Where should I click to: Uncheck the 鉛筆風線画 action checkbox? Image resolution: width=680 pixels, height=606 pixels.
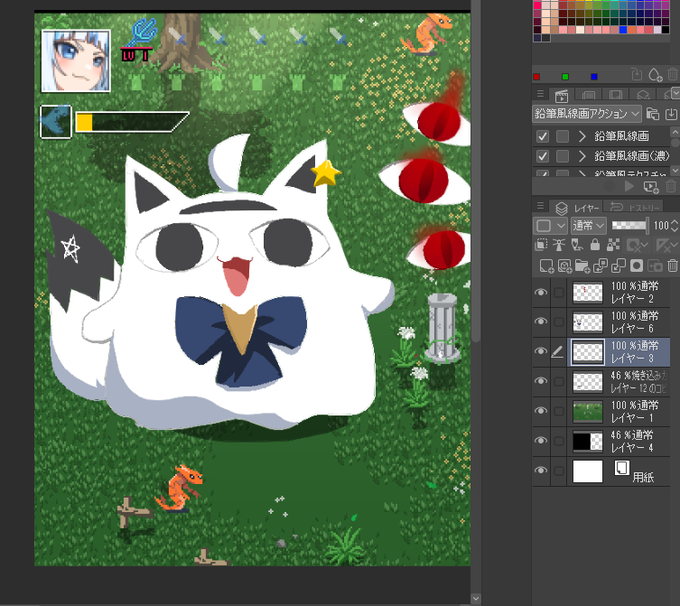[542, 136]
